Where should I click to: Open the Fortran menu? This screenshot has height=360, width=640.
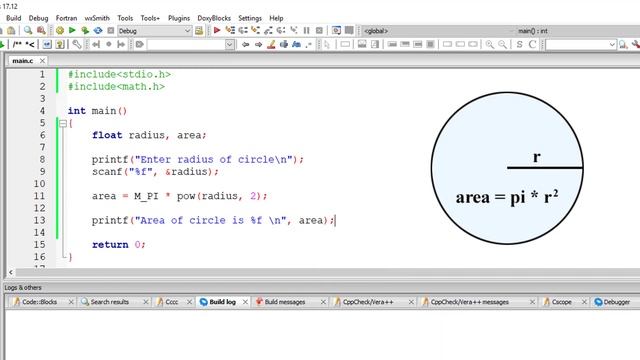click(x=67, y=18)
